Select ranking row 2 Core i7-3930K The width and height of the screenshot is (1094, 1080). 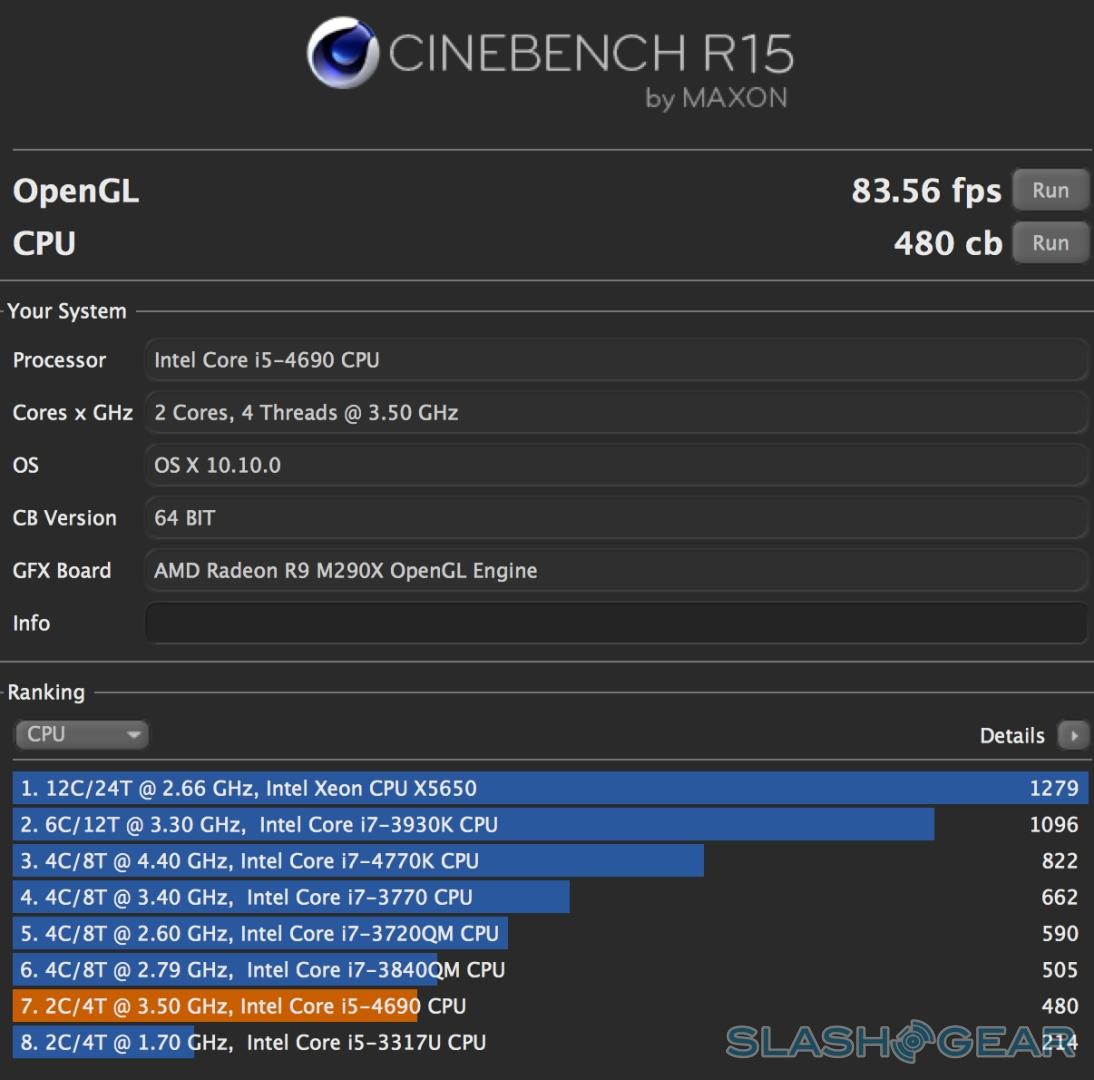(x=550, y=825)
